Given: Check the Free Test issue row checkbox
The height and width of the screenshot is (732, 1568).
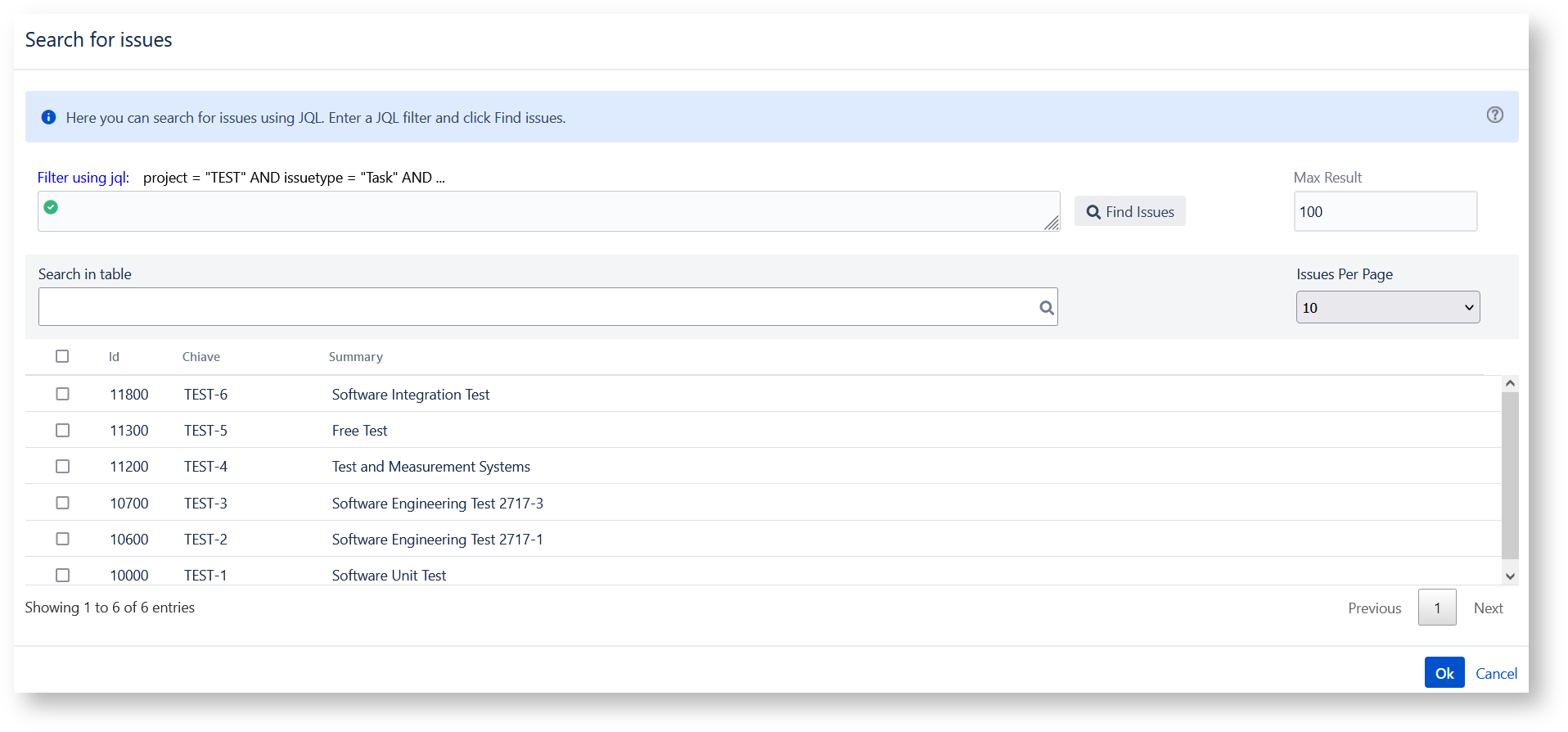Looking at the screenshot, I should (x=62, y=430).
